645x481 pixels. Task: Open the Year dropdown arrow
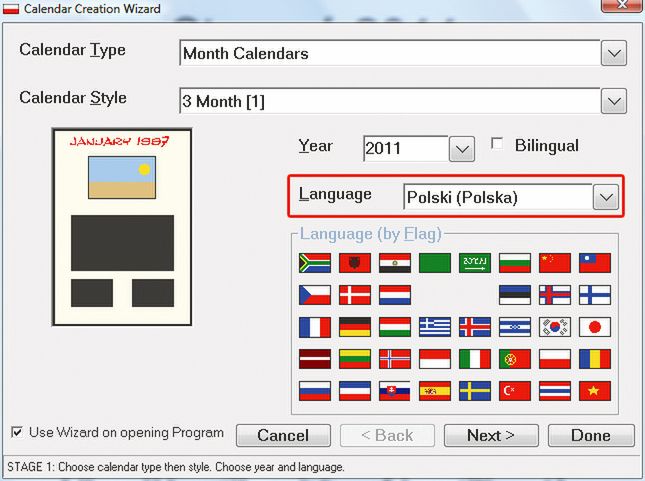pyautogui.click(x=462, y=149)
